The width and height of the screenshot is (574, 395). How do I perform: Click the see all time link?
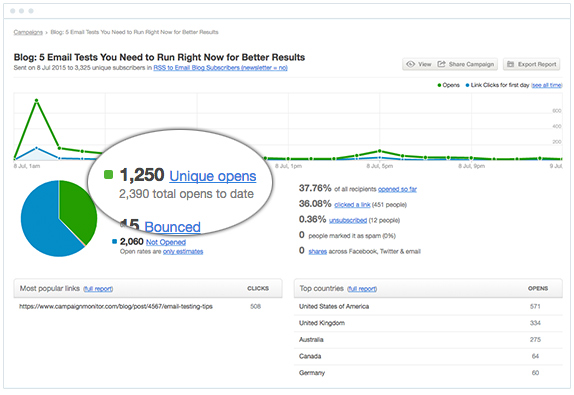[x=547, y=85]
